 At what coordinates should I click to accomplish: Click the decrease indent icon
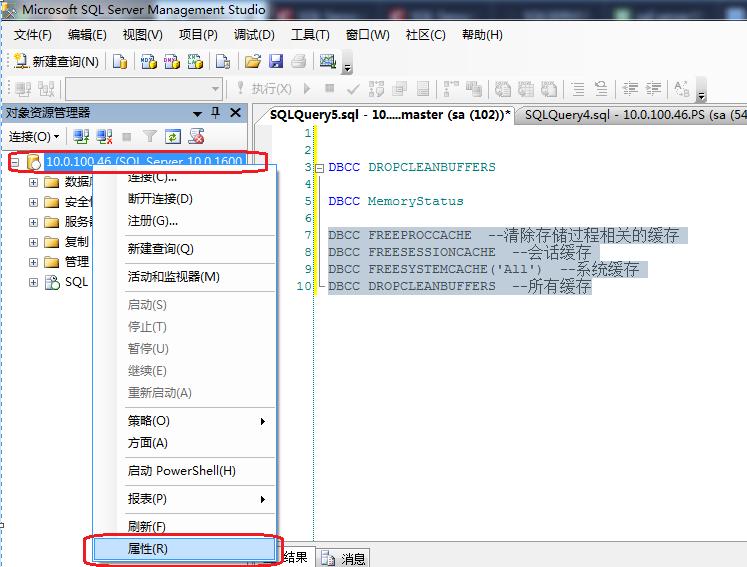[x=630, y=89]
